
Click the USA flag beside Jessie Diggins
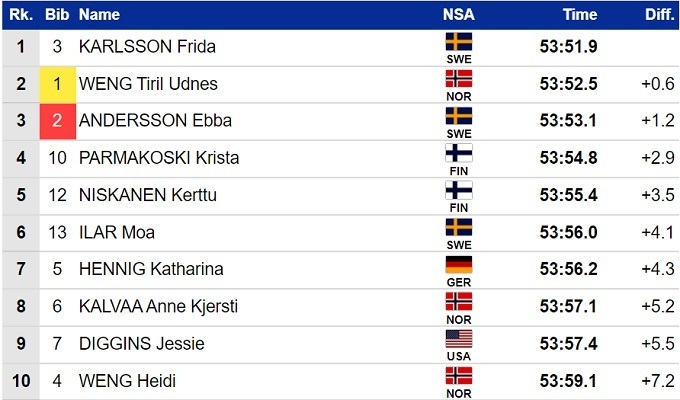point(459,339)
